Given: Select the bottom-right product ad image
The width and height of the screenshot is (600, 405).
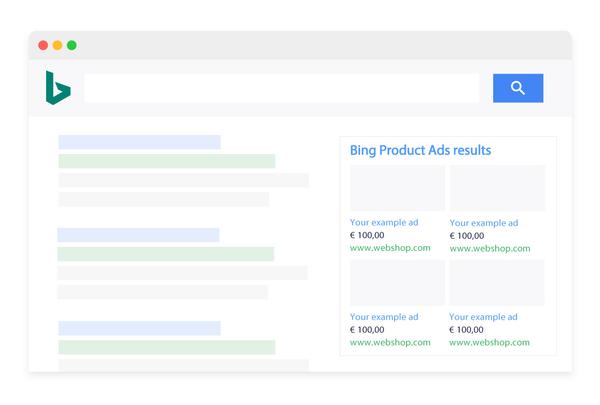Looking at the screenshot, I should pos(497,283).
